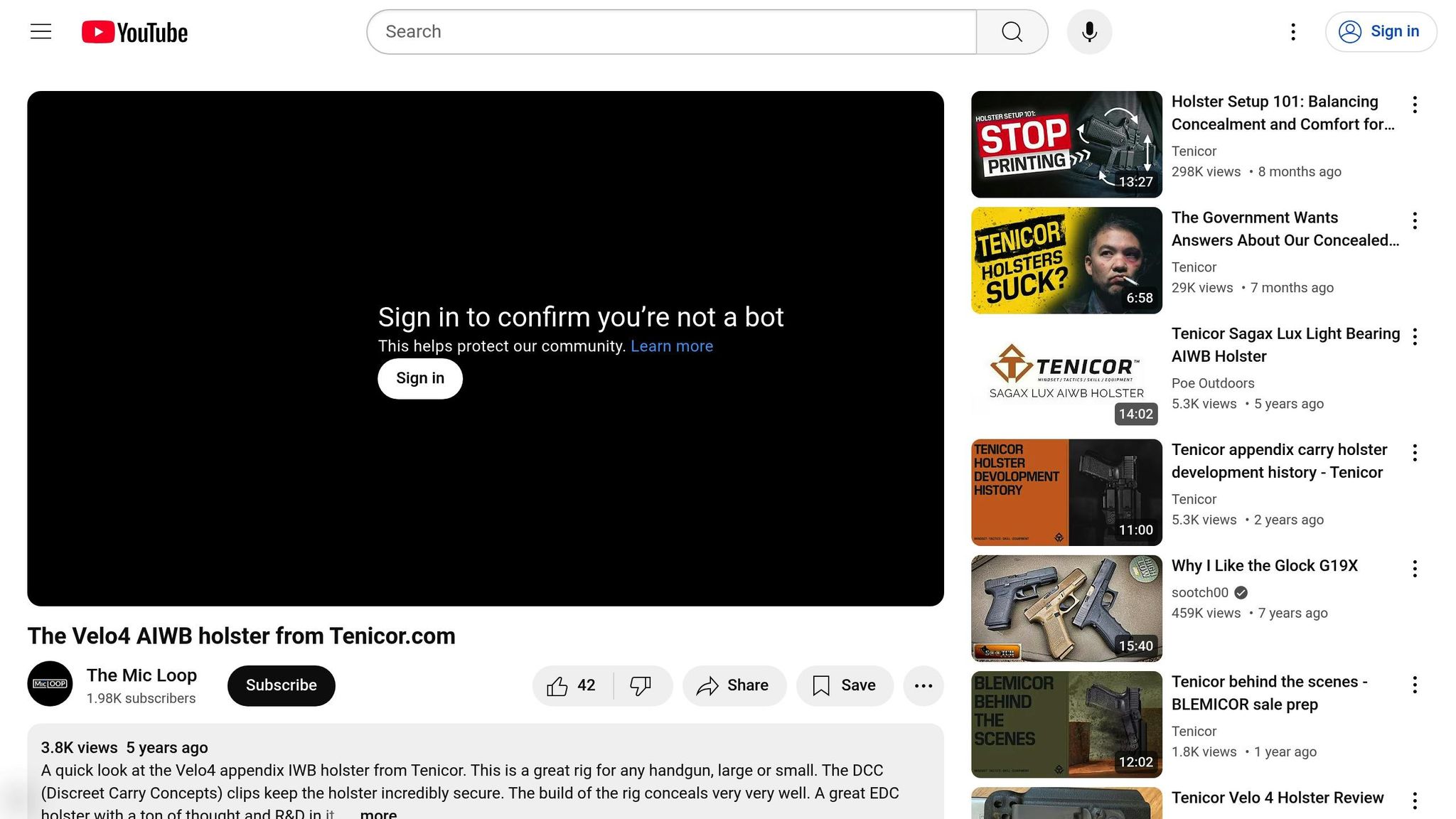Click video title The Velo4 AIWB holster
The image size is (1456, 819).
pos(242,636)
